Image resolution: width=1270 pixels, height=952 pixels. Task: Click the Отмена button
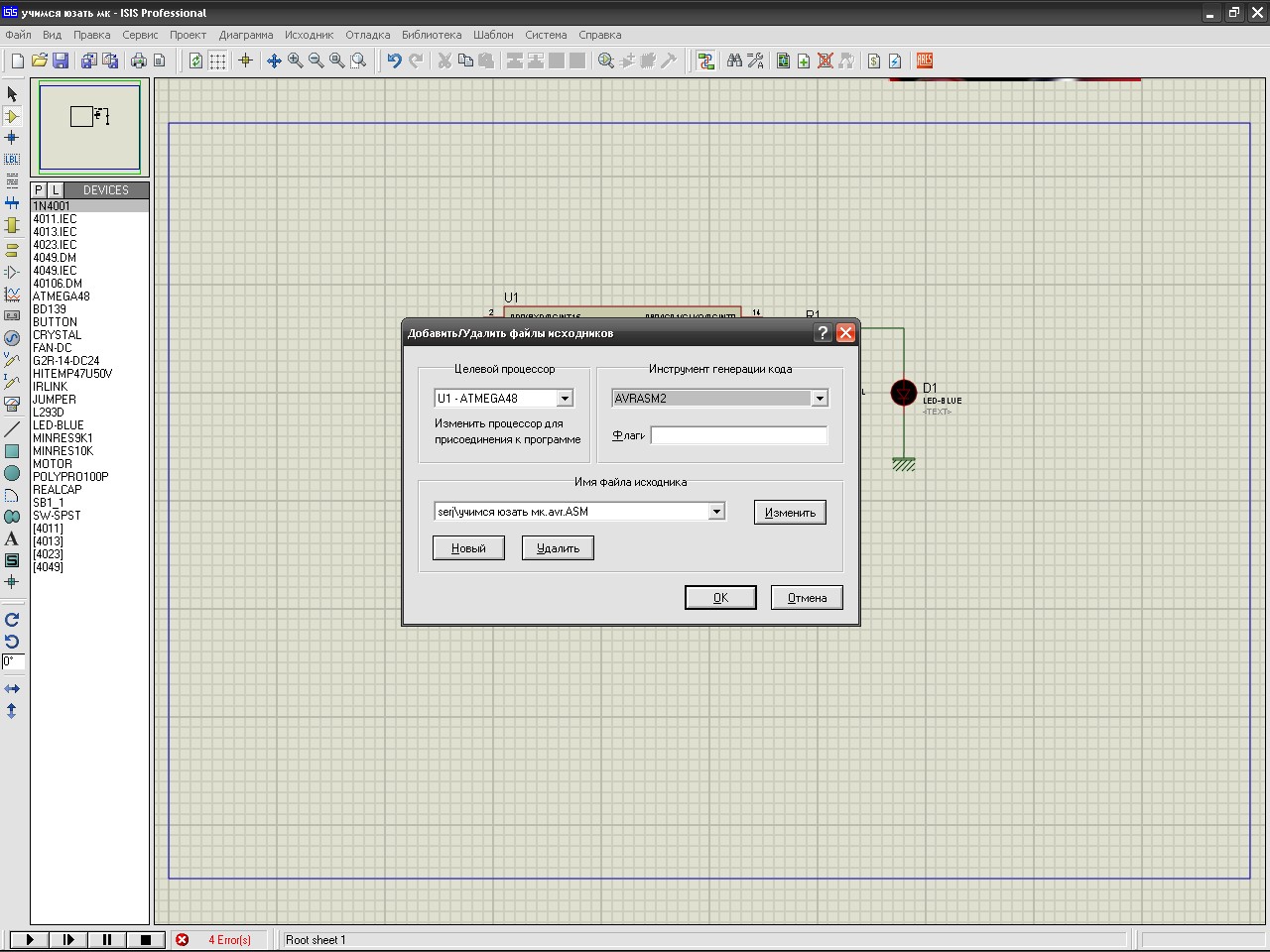807,598
